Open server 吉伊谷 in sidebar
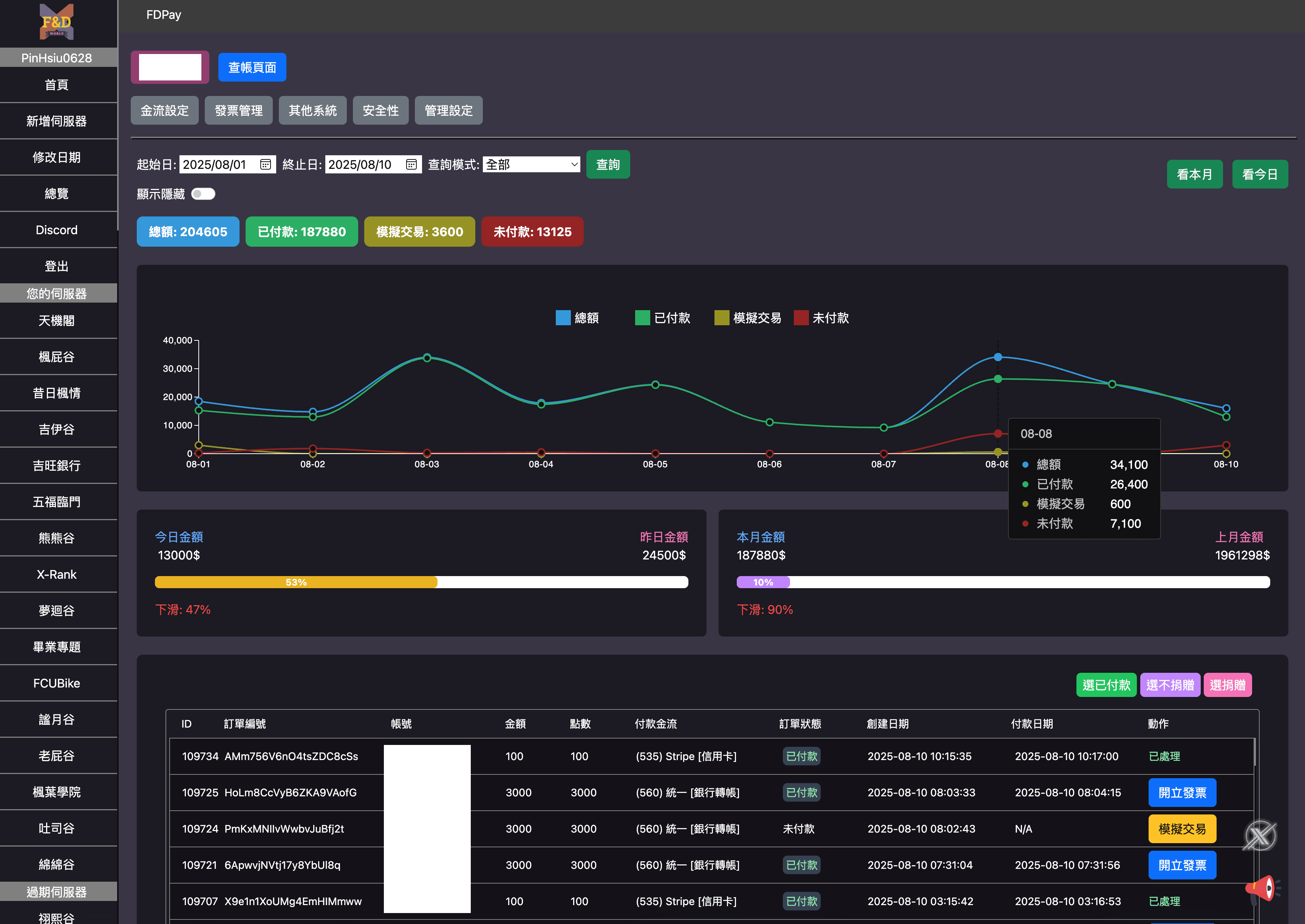The width and height of the screenshot is (1305, 924). click(x=56, y=429)
